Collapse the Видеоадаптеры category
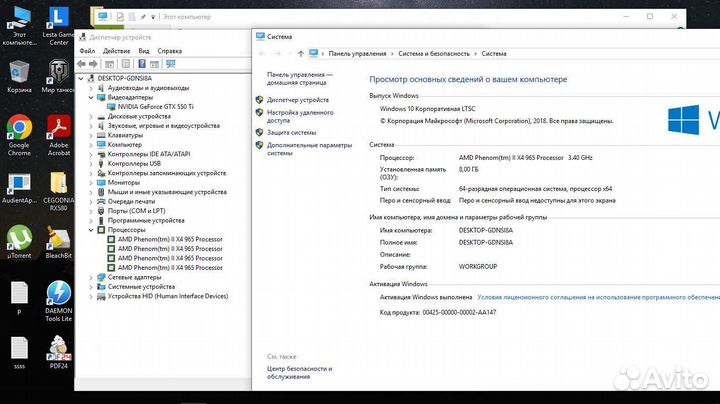720x404 pixels. 91,97
